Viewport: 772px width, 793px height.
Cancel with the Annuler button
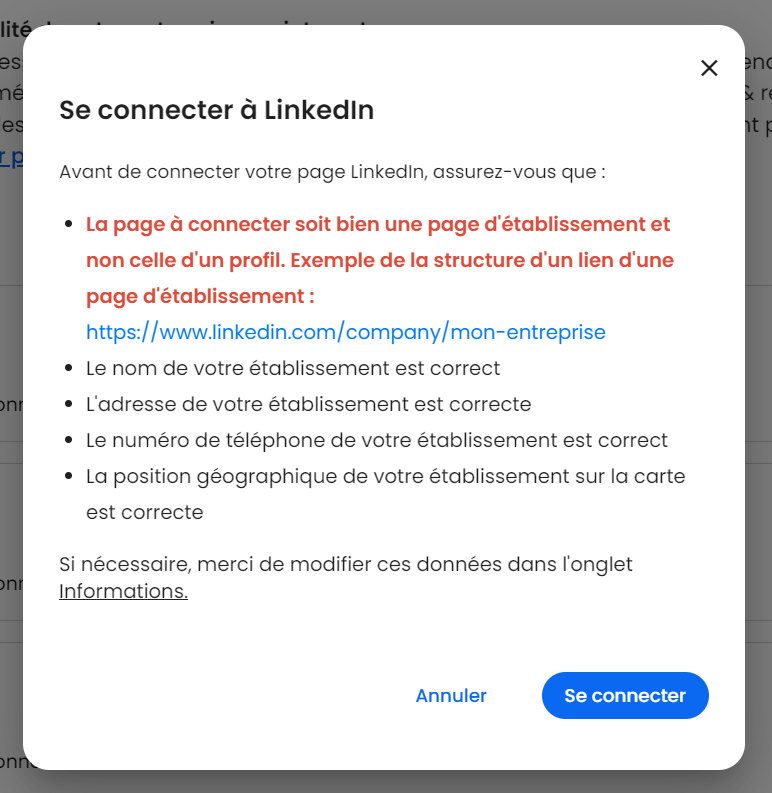[451, 695]
